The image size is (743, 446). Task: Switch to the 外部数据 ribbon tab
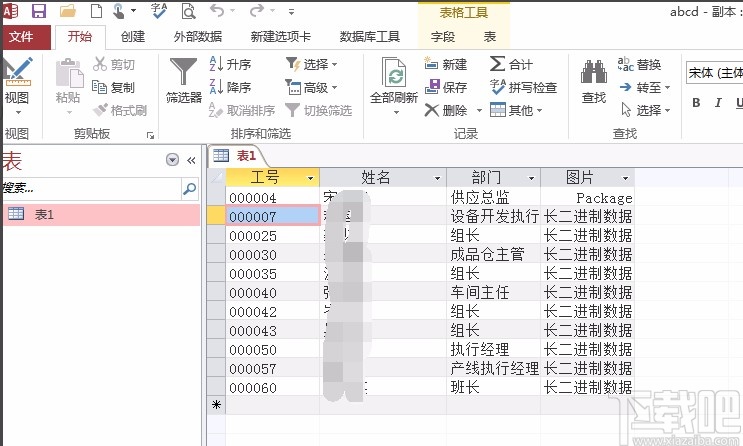(x=198, y=36)
